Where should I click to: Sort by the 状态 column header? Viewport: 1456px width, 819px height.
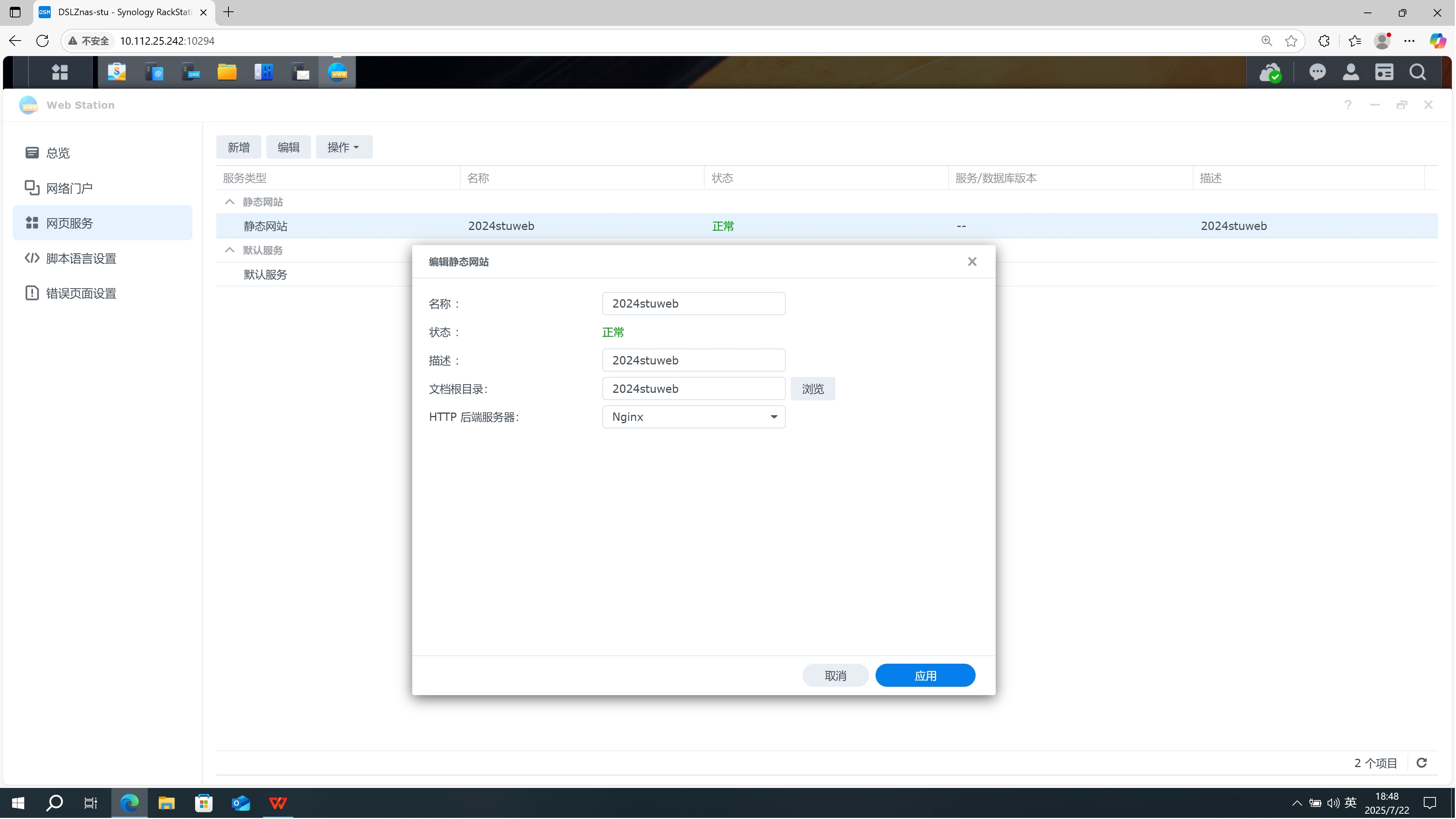(x=826, y=178)
